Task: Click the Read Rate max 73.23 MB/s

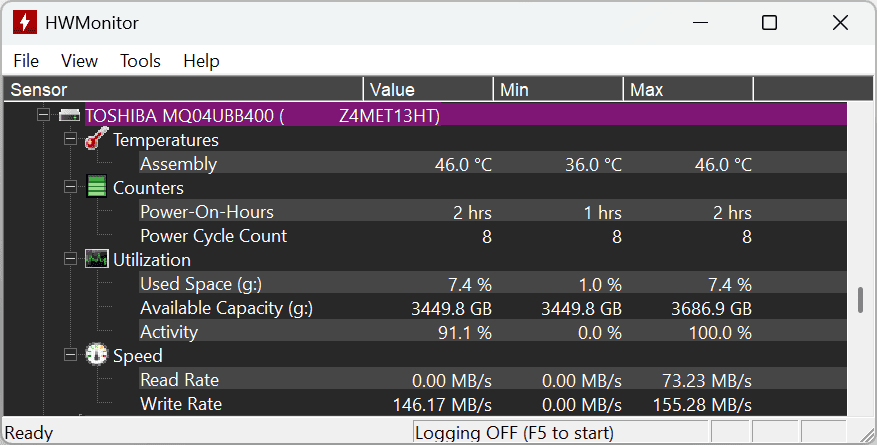Action: [707, 381]
